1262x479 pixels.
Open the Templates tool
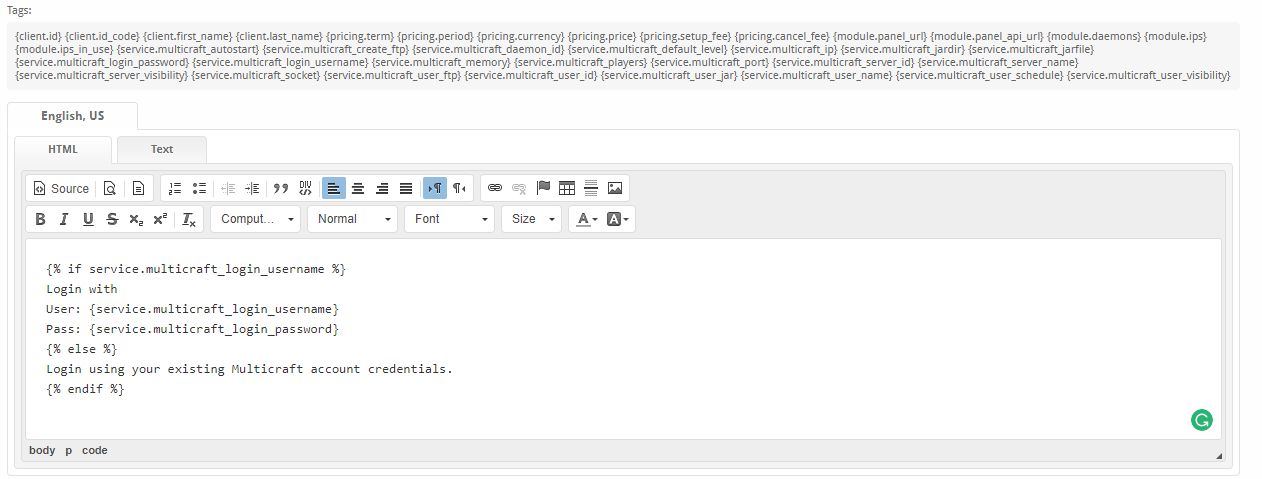click(139, 188)
